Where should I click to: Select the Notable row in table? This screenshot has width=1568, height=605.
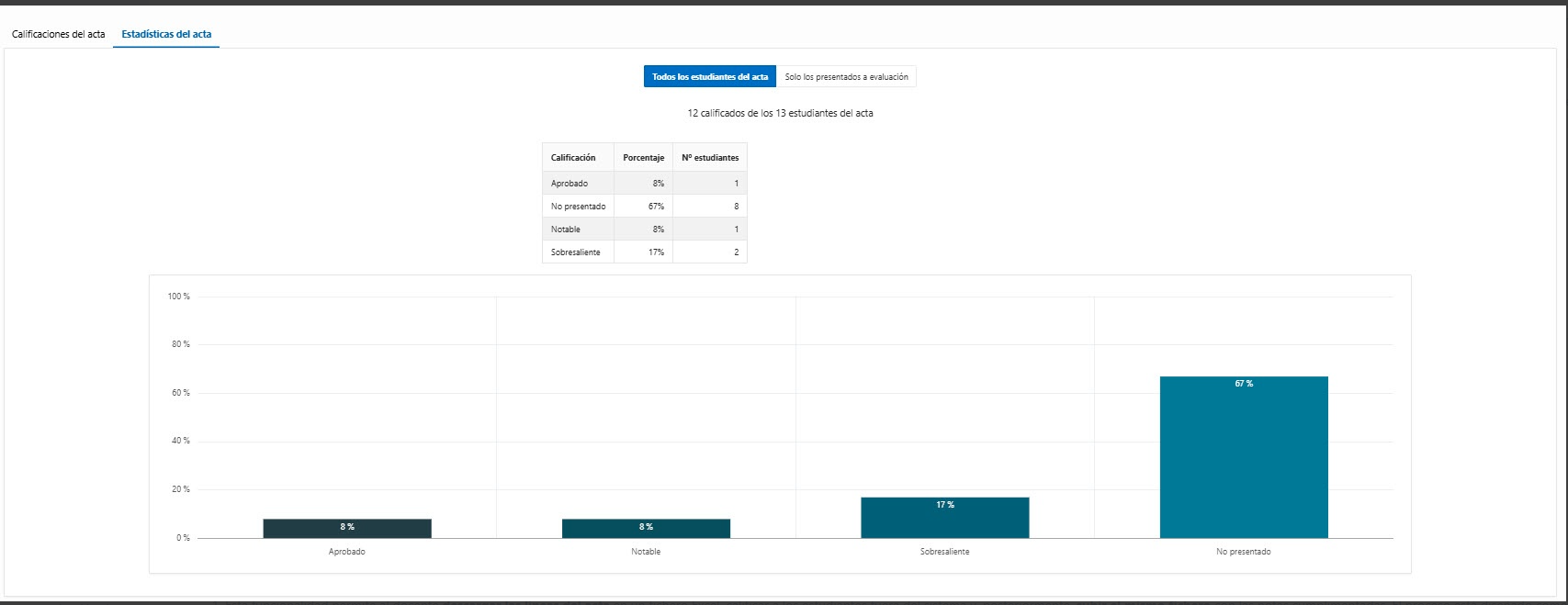645,230
